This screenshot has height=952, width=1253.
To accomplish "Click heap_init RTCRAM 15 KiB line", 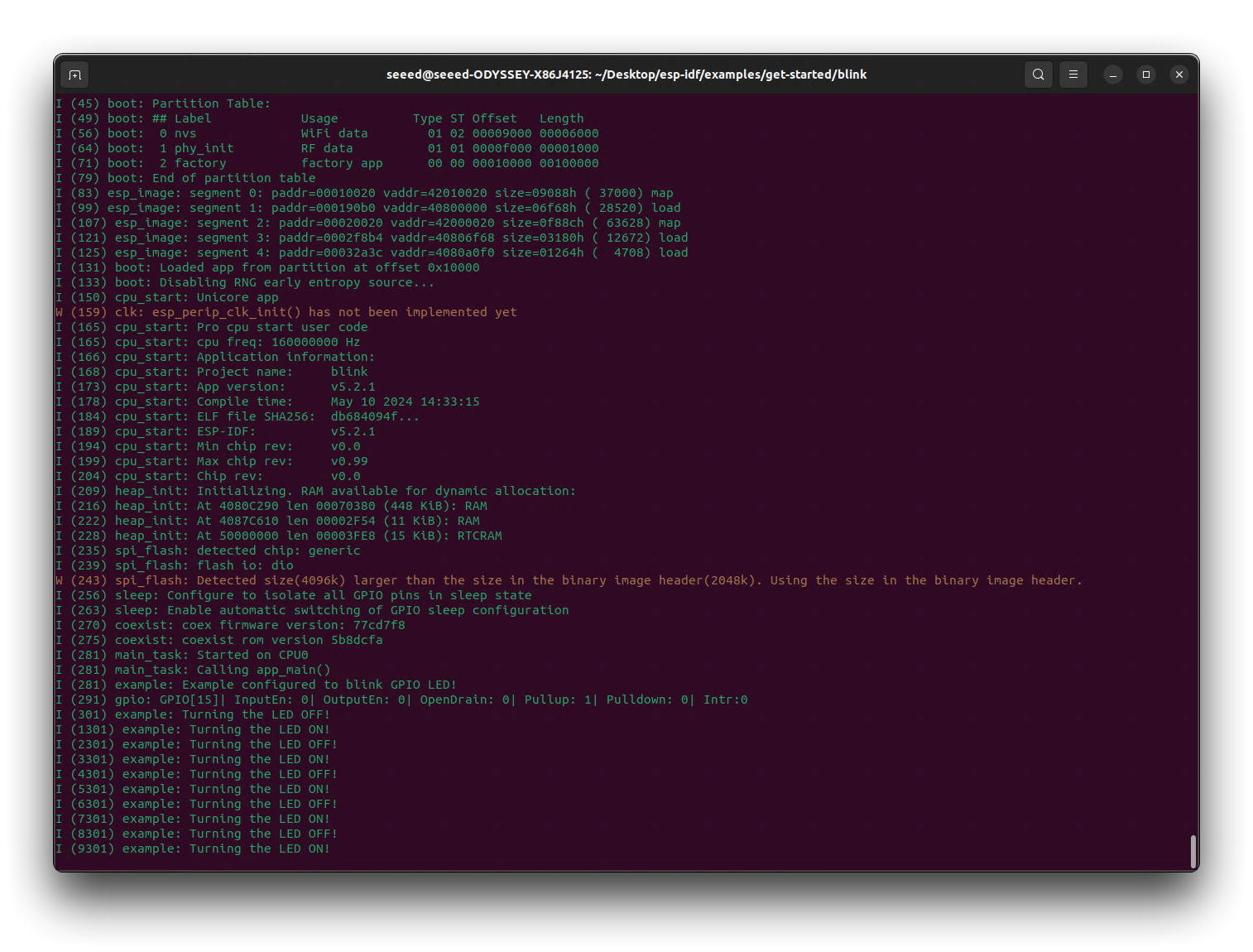I will coord(279,536).
